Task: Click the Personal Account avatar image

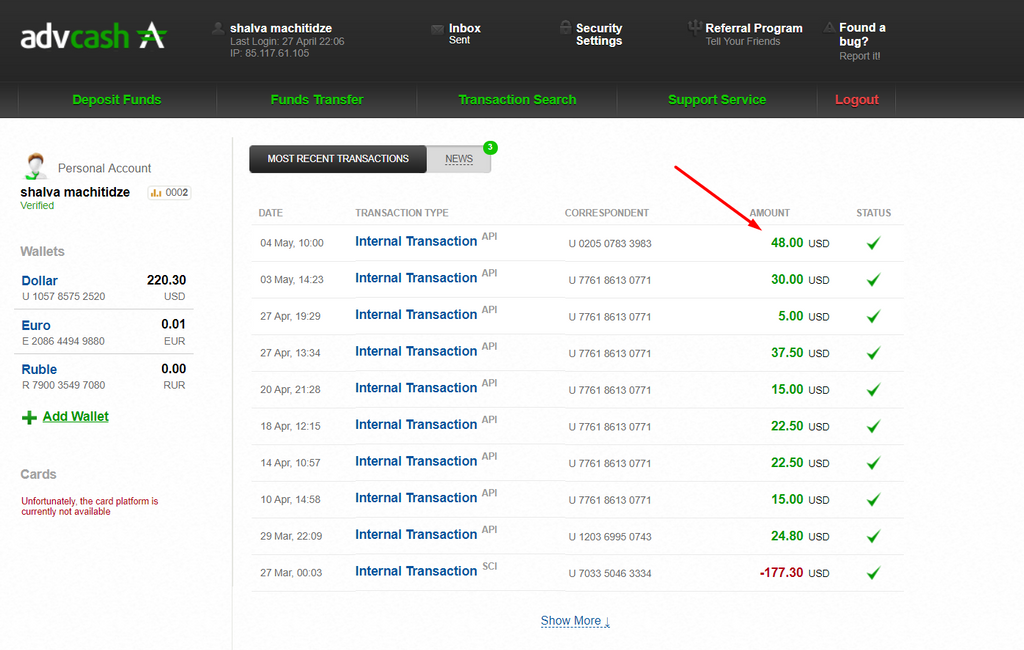Action: (35, 166)
